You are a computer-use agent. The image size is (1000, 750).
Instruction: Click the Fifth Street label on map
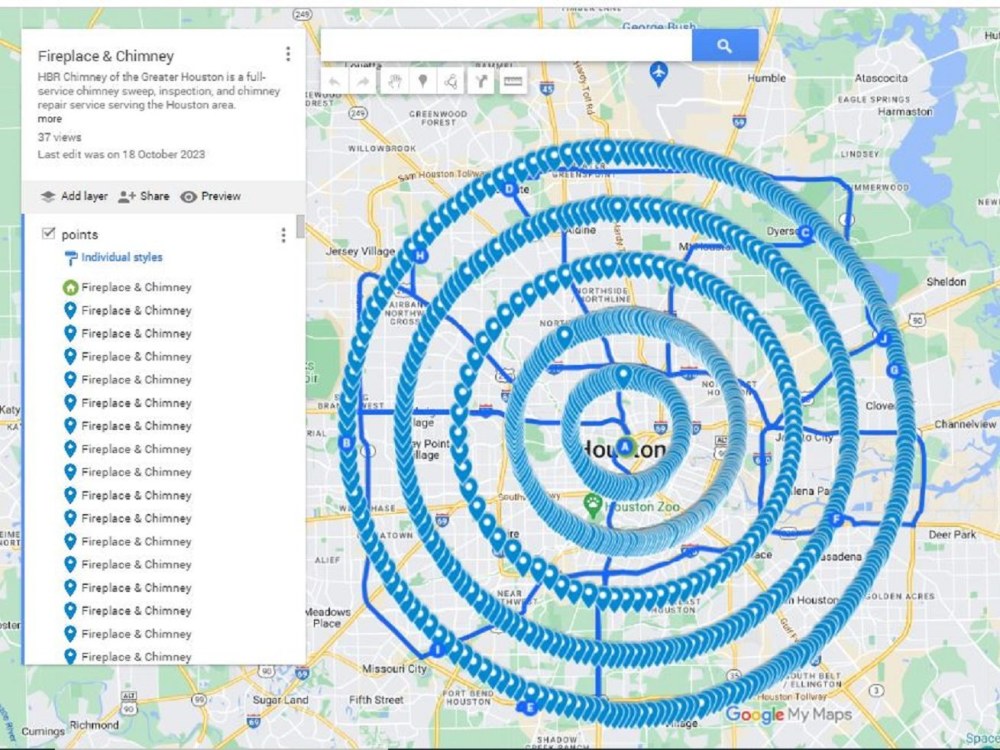click(376, 700)
